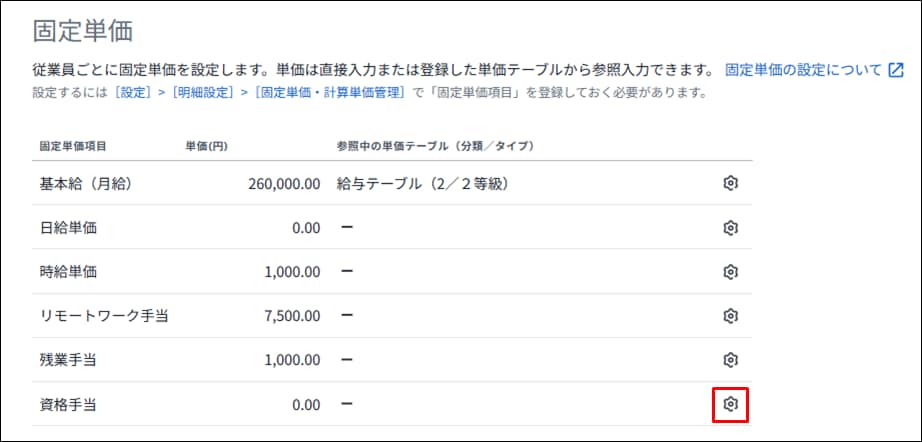Image resolution: width=922 pixels, height=442 pixels.
Task: Click the 固定単価項目 column header
Action: [x=73, y=146]
